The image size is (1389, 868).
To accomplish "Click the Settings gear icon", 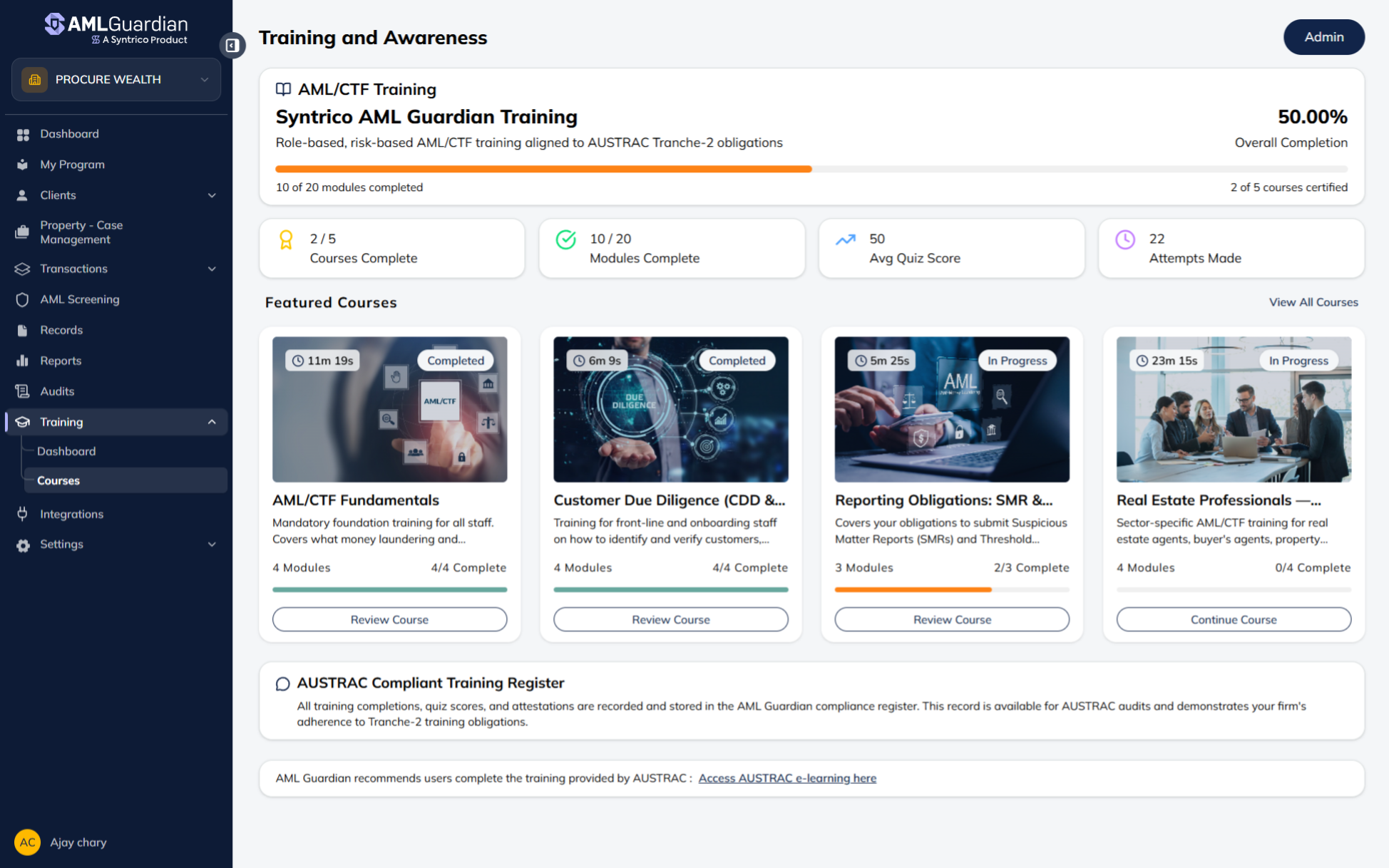I will (x=23, y=544).
